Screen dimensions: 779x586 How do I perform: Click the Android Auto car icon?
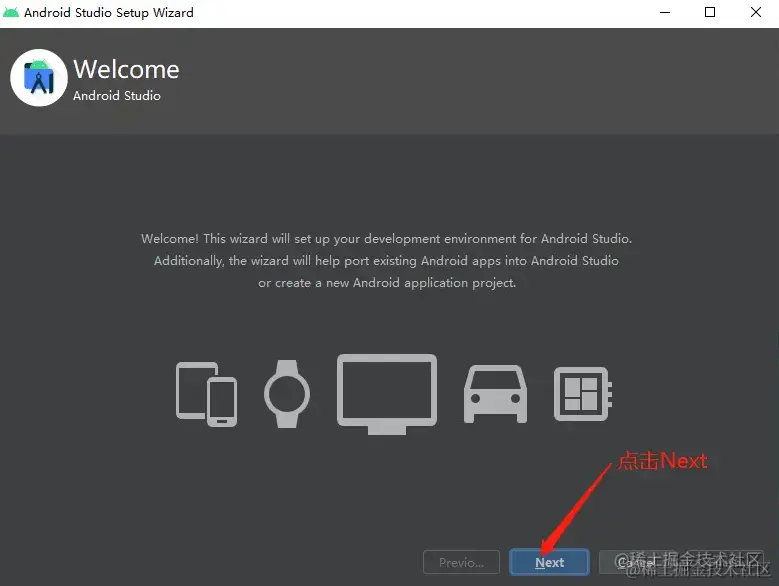click(x=495, y=394)
